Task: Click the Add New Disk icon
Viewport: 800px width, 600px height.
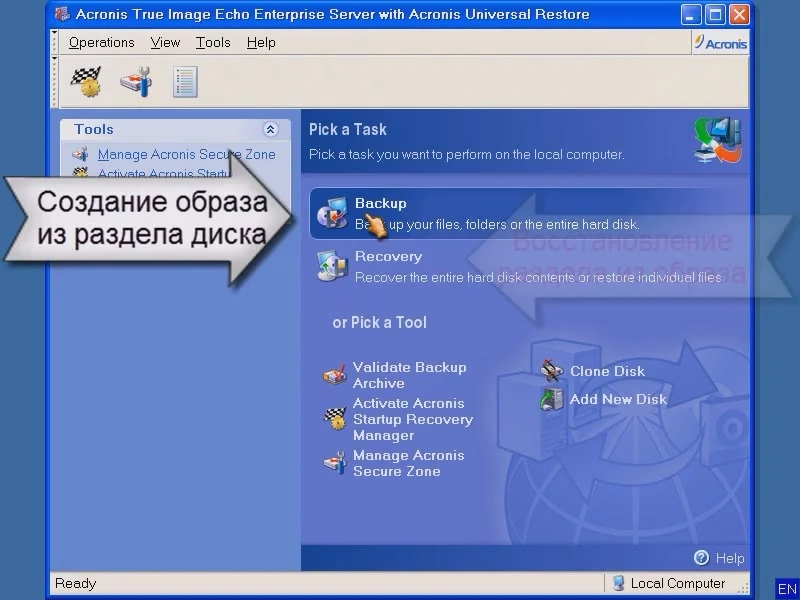Action: pos(552,399)
